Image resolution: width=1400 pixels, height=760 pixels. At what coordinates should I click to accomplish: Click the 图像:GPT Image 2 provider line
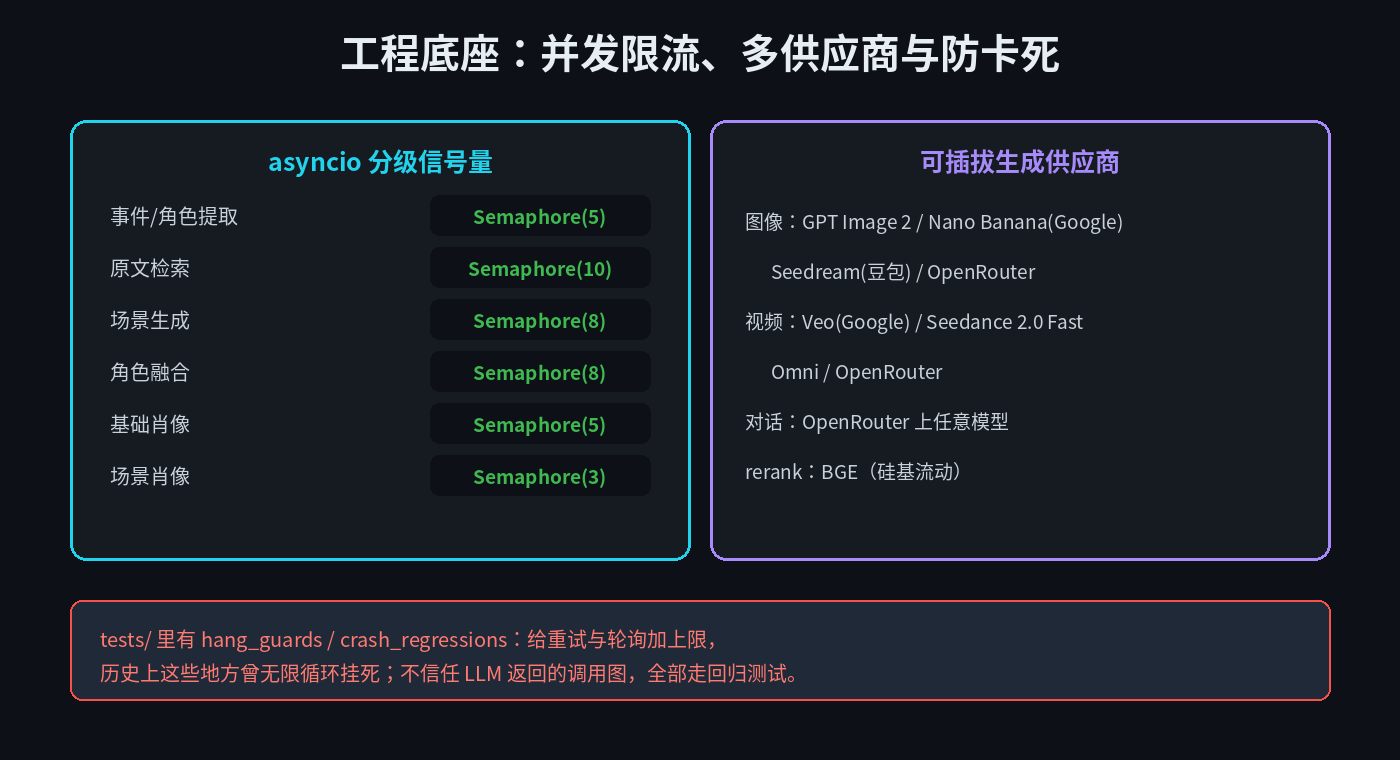[934, 222]
